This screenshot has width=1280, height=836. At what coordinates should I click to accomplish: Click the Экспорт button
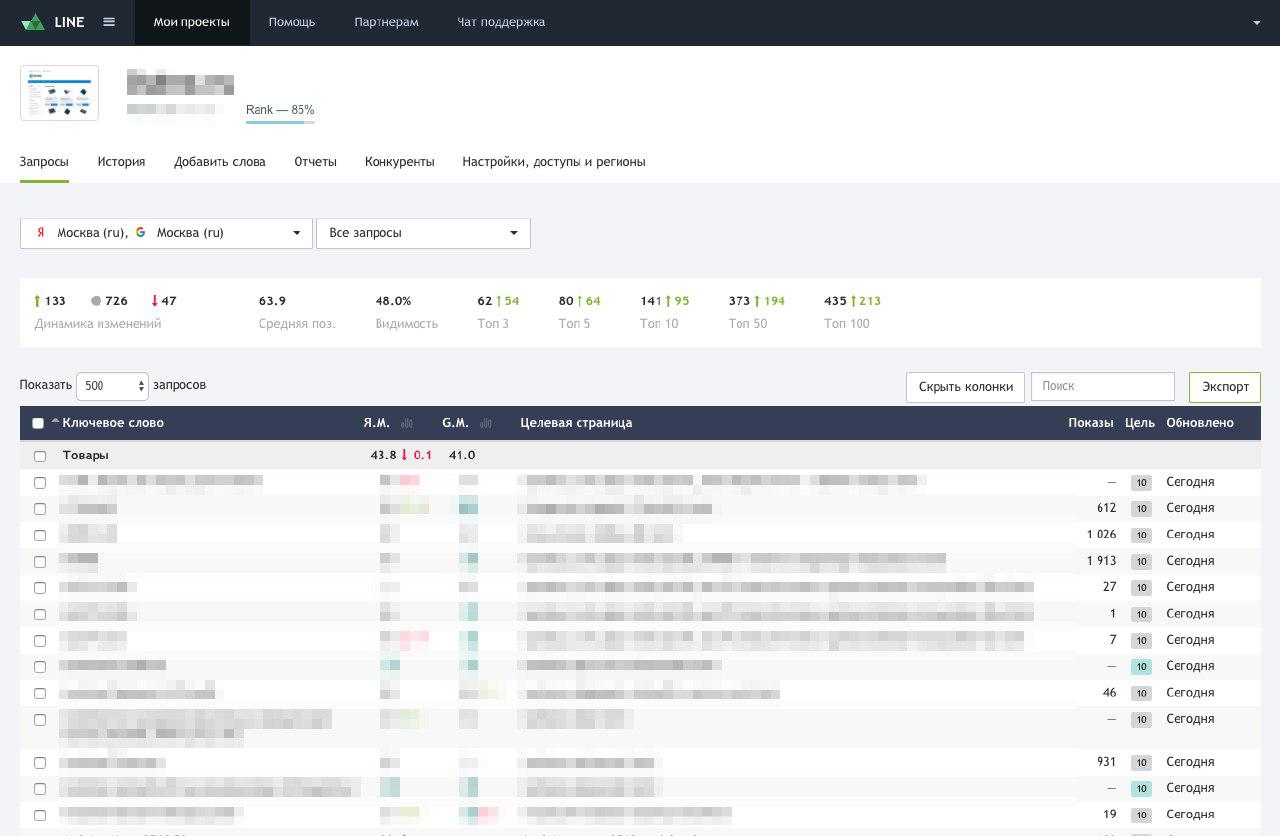(x=1224, y=387)
